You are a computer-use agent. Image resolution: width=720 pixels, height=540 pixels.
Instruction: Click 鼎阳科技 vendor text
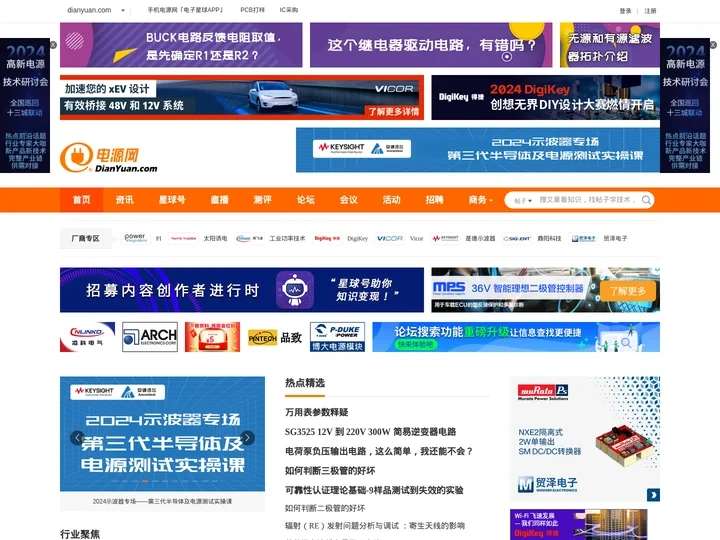tap(549, 238)
